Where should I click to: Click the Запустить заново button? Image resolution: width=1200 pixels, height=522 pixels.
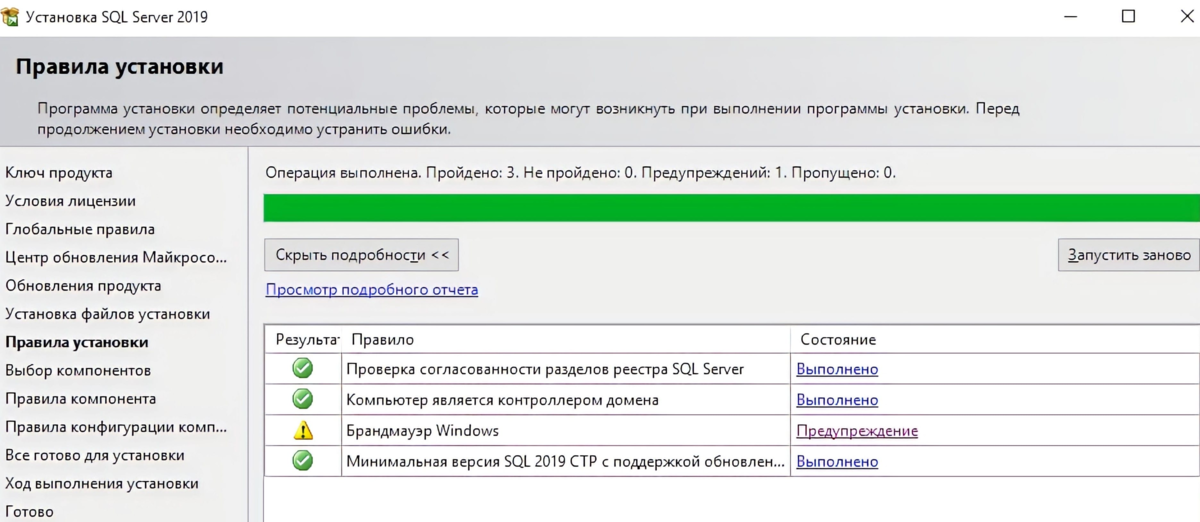pos(1129,255)
